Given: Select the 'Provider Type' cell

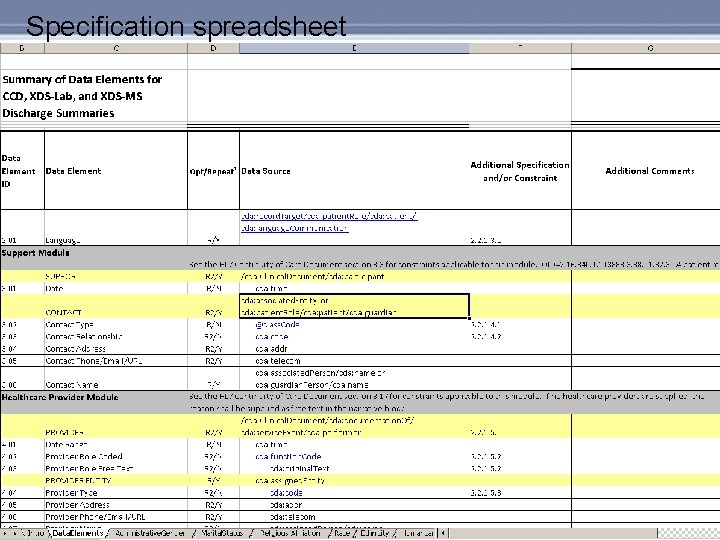Looking at the screenshot, I should (116, 493).
